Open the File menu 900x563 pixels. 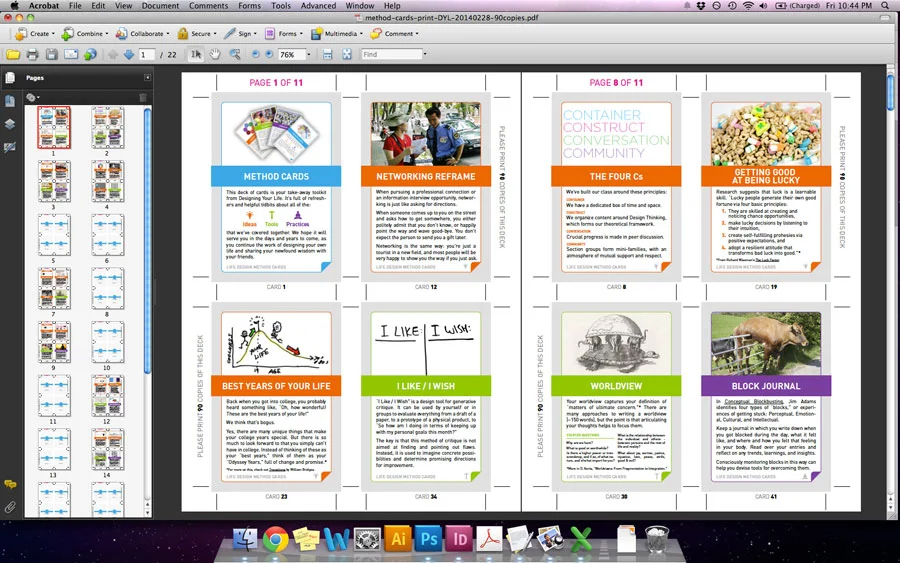click(x=75, y=6)
